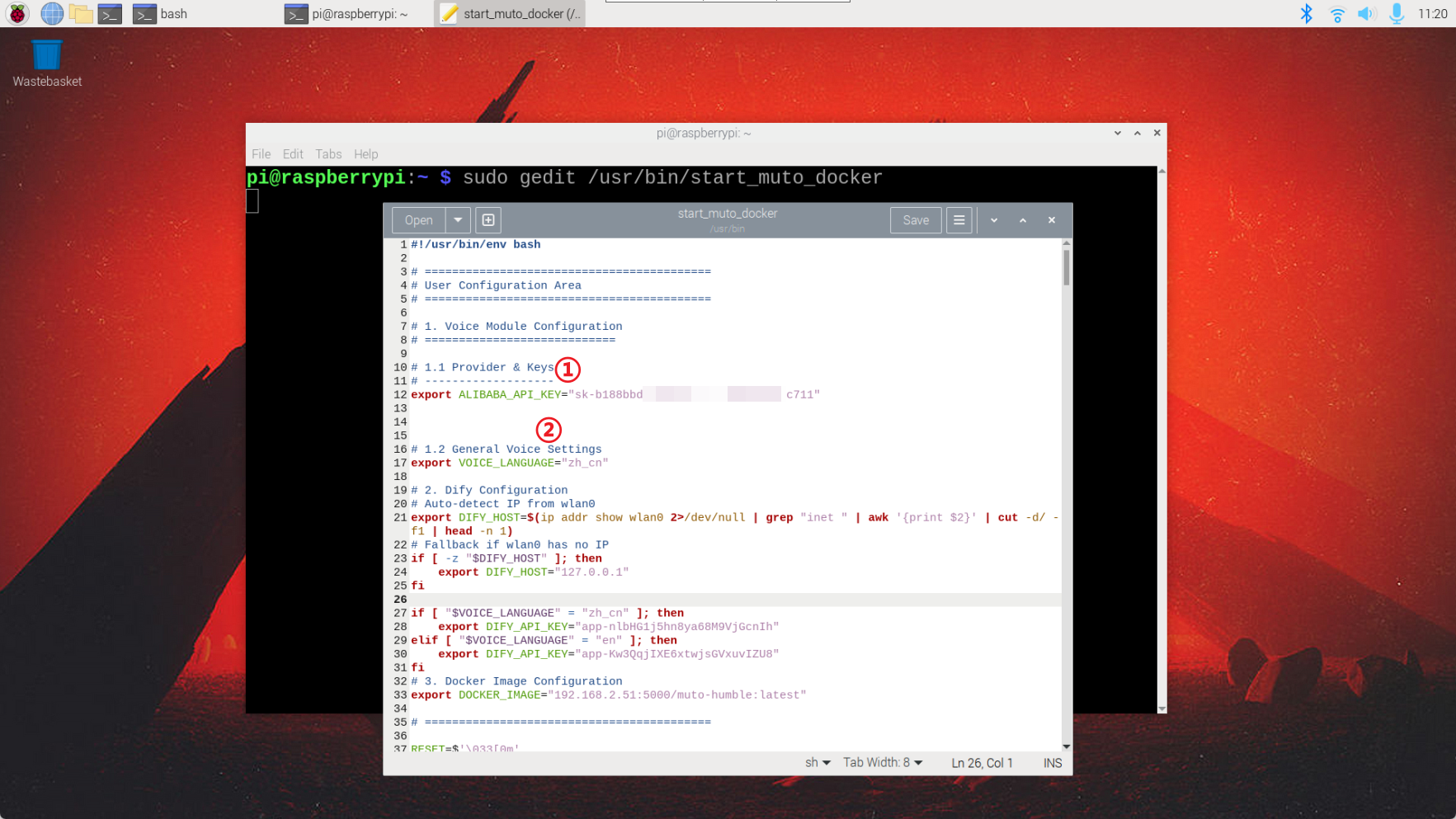Select the Wastebasket desktop icon
This screenshot has height=819, width=1456.
click(47, 64)
